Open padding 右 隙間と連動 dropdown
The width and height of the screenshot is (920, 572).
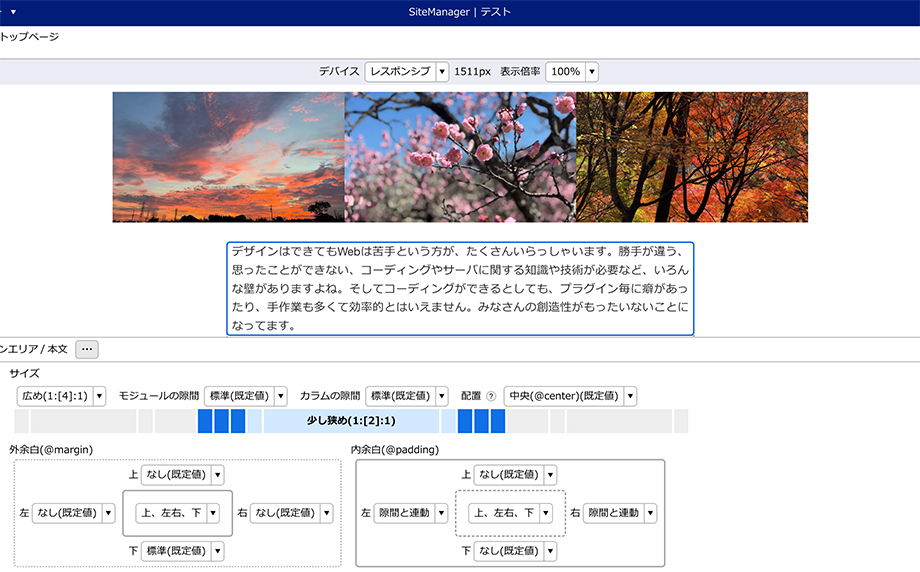pyautogui.click(x=620, y=513)
